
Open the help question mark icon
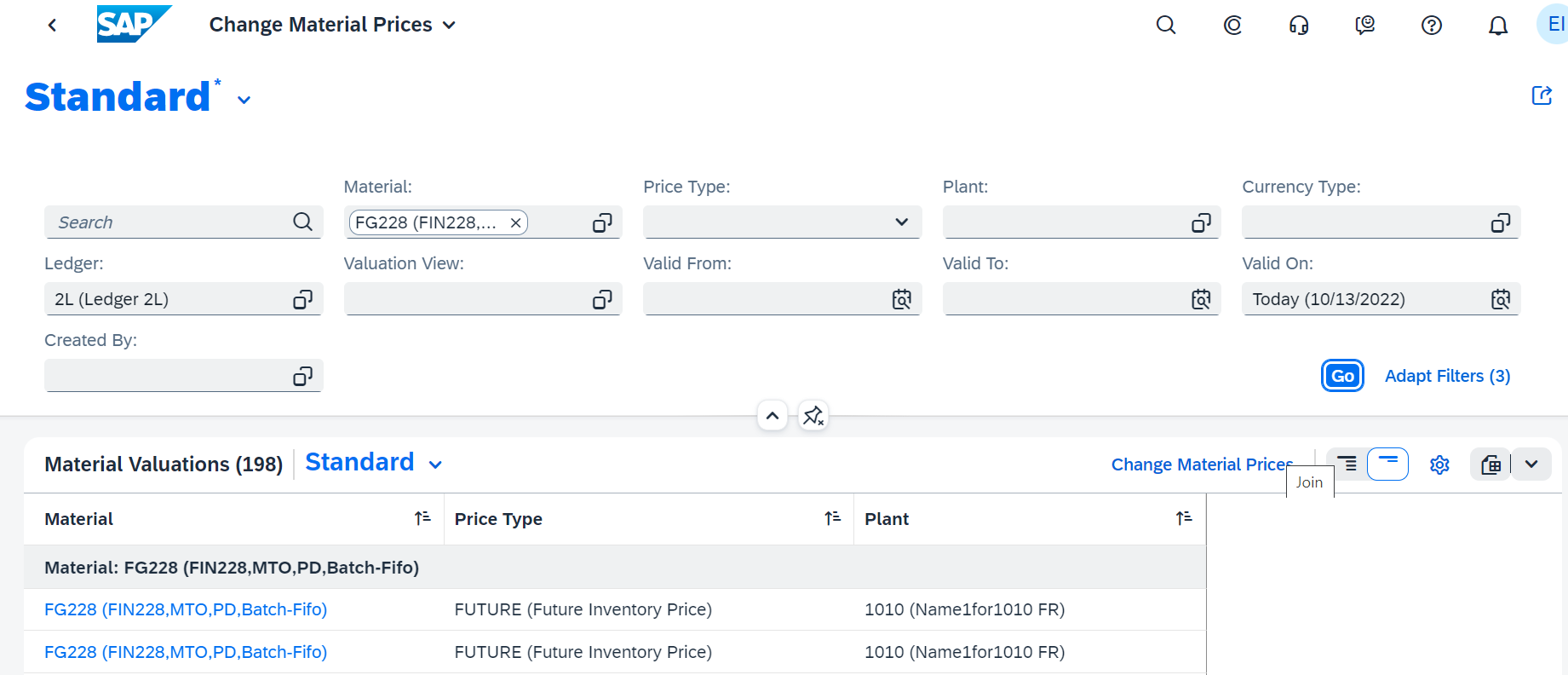1432,25
